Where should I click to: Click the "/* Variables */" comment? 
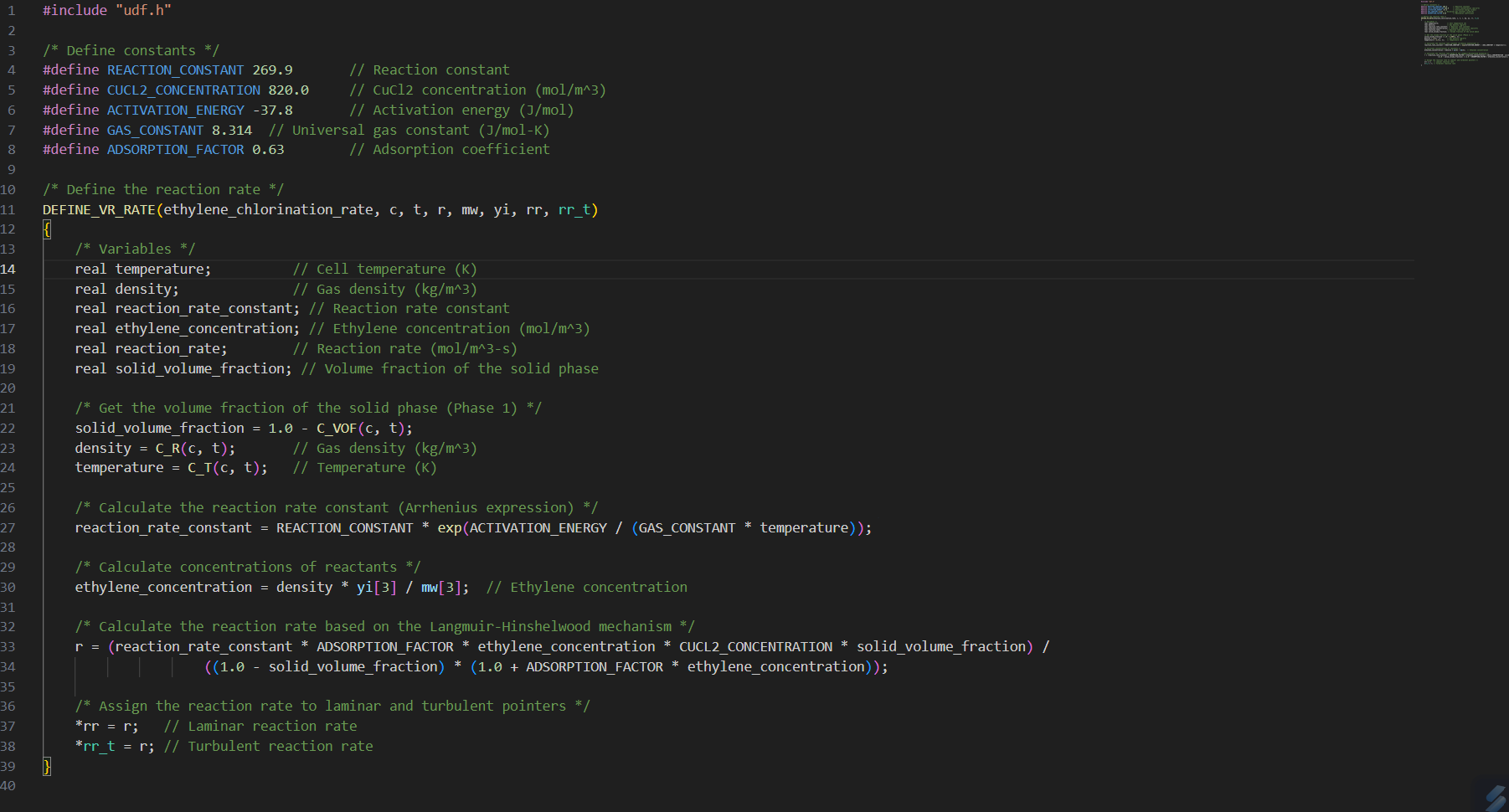point(135,249)
